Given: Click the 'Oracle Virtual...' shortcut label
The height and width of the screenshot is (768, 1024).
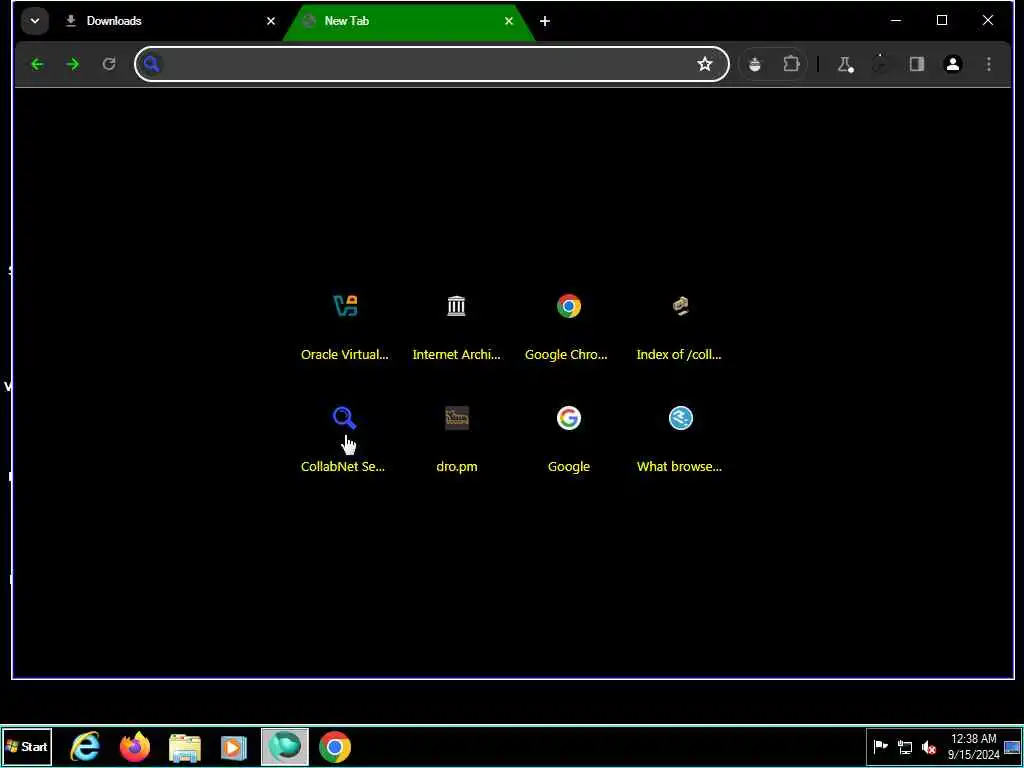Looking at the screenshot, I should [x=344, y=355].
